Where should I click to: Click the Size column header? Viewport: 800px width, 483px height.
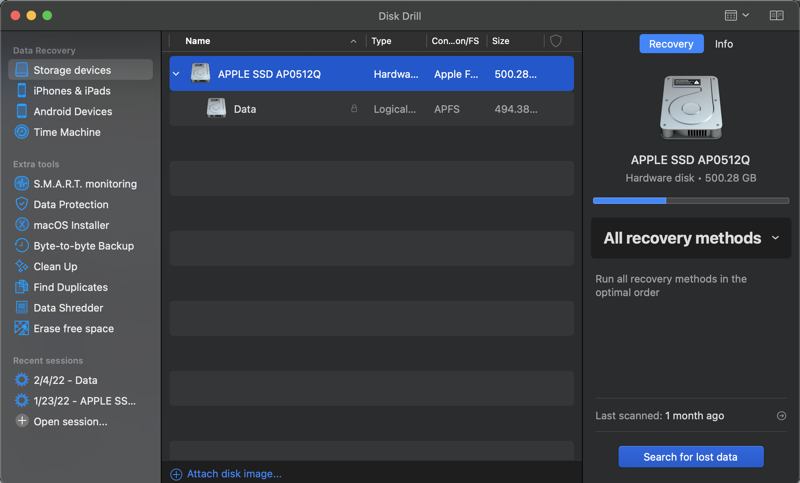(x=501, y=41)
